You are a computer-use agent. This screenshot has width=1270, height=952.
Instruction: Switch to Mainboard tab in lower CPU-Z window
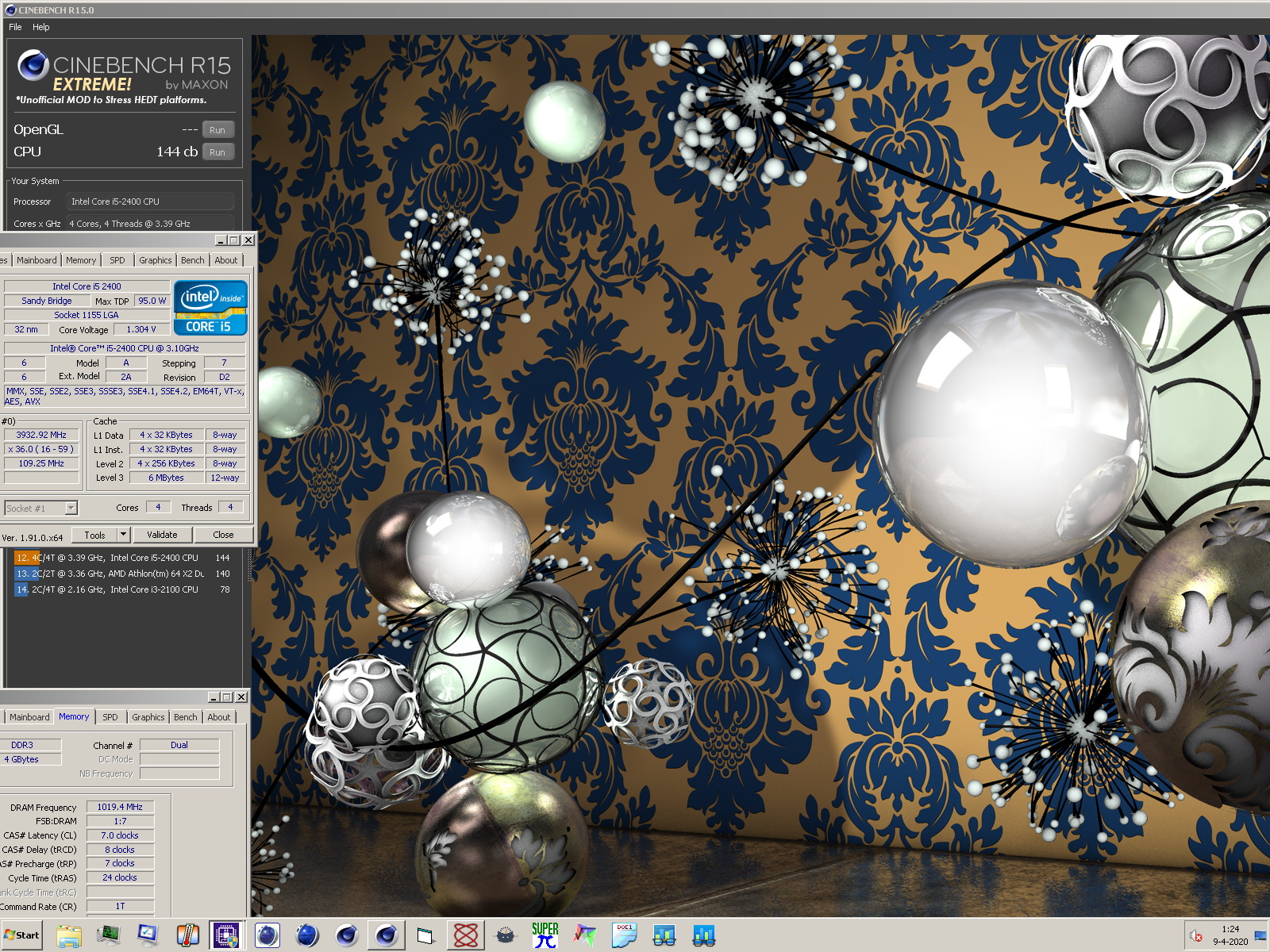coord(29,717)
